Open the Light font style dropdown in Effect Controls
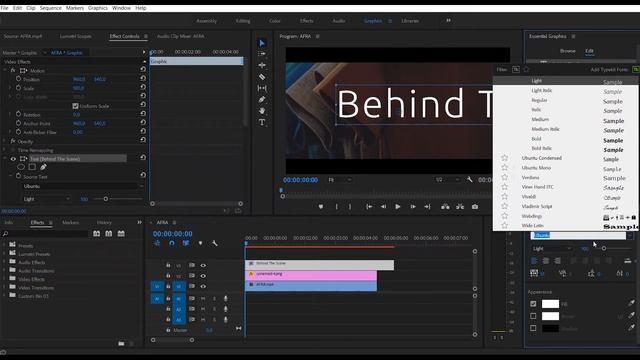 pyautogui.click(x=46, y=199)
